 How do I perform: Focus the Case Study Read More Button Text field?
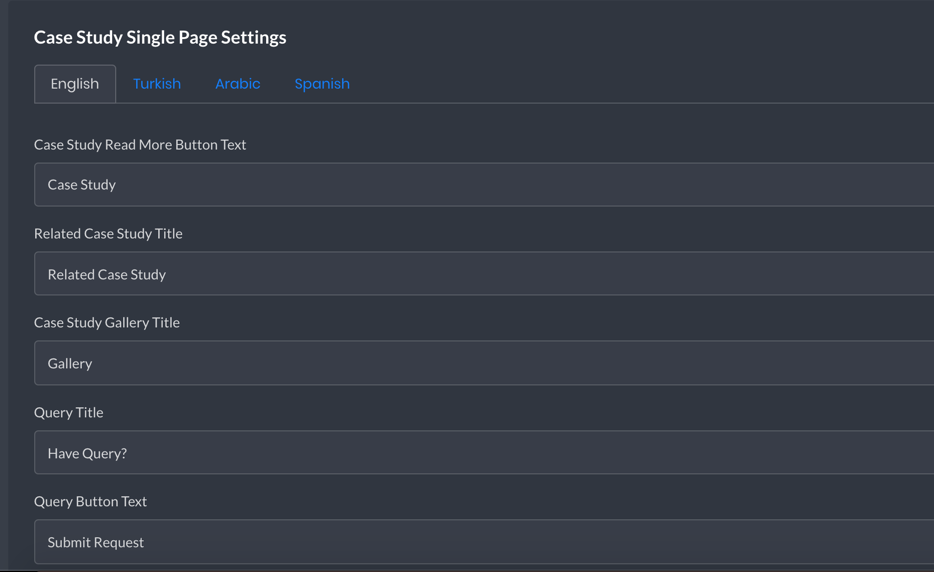(x=484, y=185)
